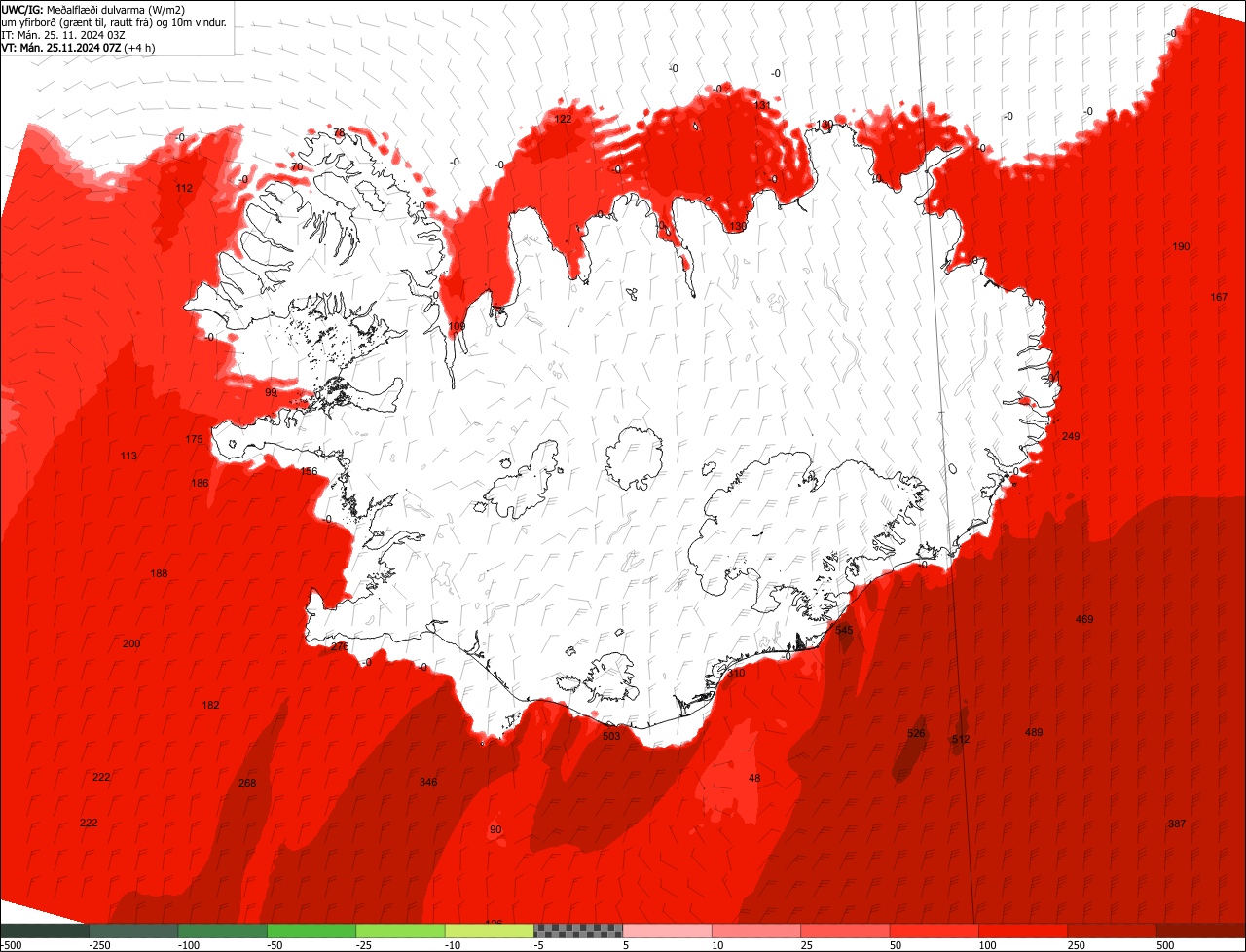Click the legend tick label '-100'
Viewport: 1246px width, 952px height.
click(187, 945)
